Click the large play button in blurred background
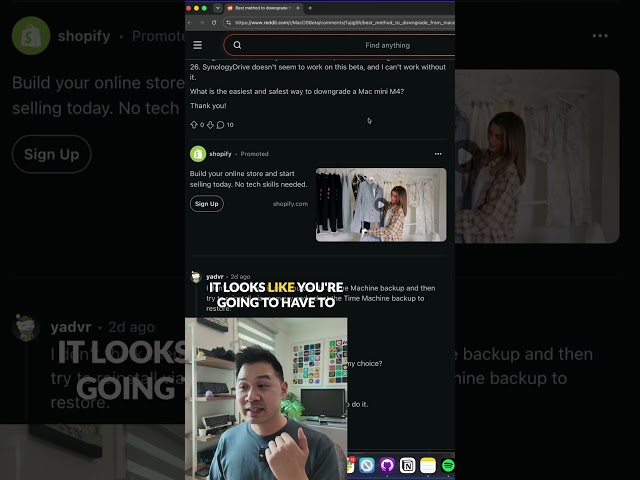Image resolution: width=640 pixels, height=480 pixels. (x=465, y=156)
